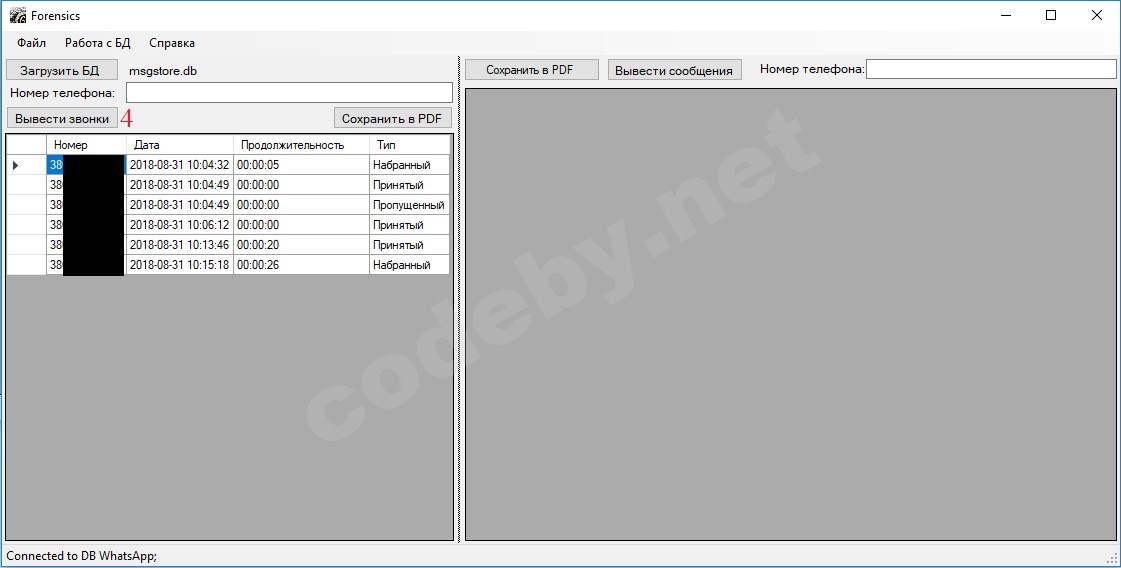Select date cell 2018-08-31 10:13:46
The height and width of the screenshot is (568, 1121).
pos(179,245)
